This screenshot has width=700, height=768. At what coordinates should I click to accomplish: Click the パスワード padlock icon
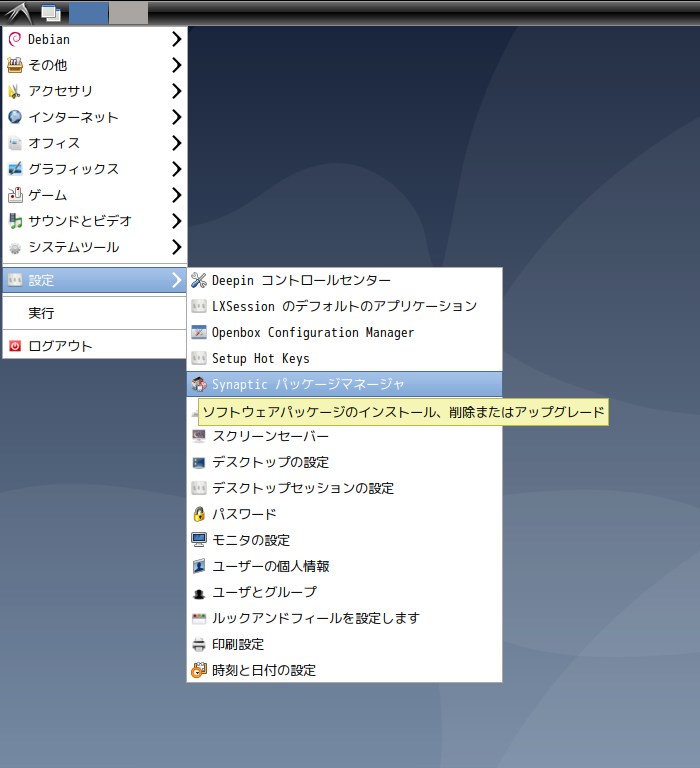199,514
